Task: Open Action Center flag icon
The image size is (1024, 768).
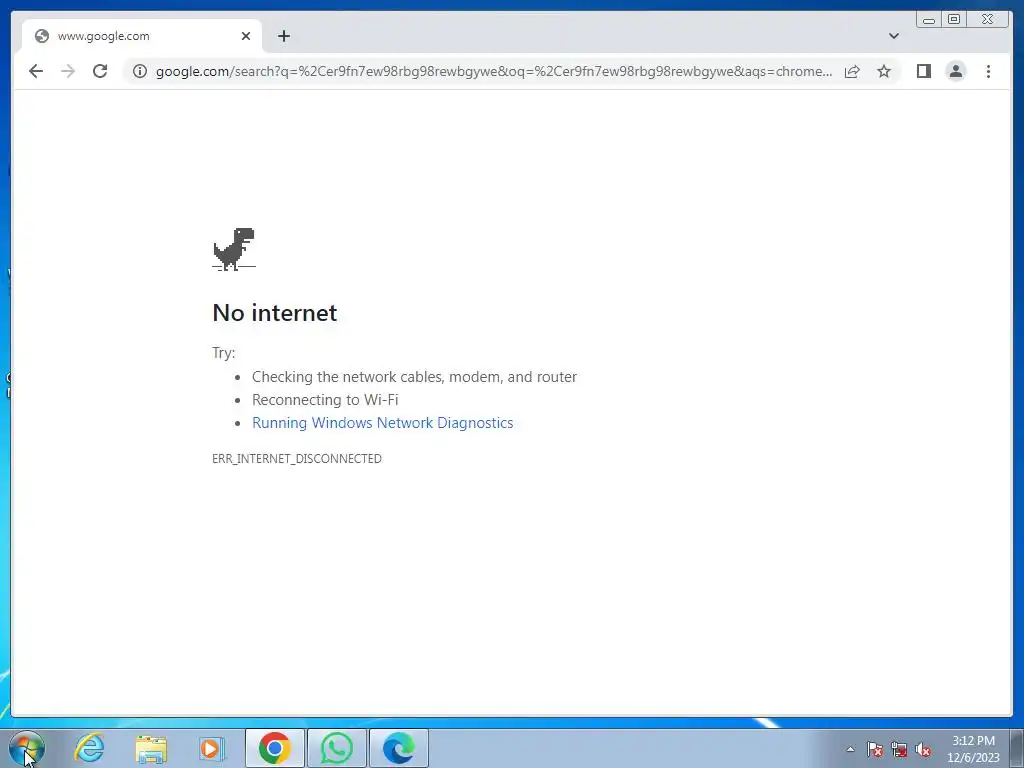Action: point(874,749)
